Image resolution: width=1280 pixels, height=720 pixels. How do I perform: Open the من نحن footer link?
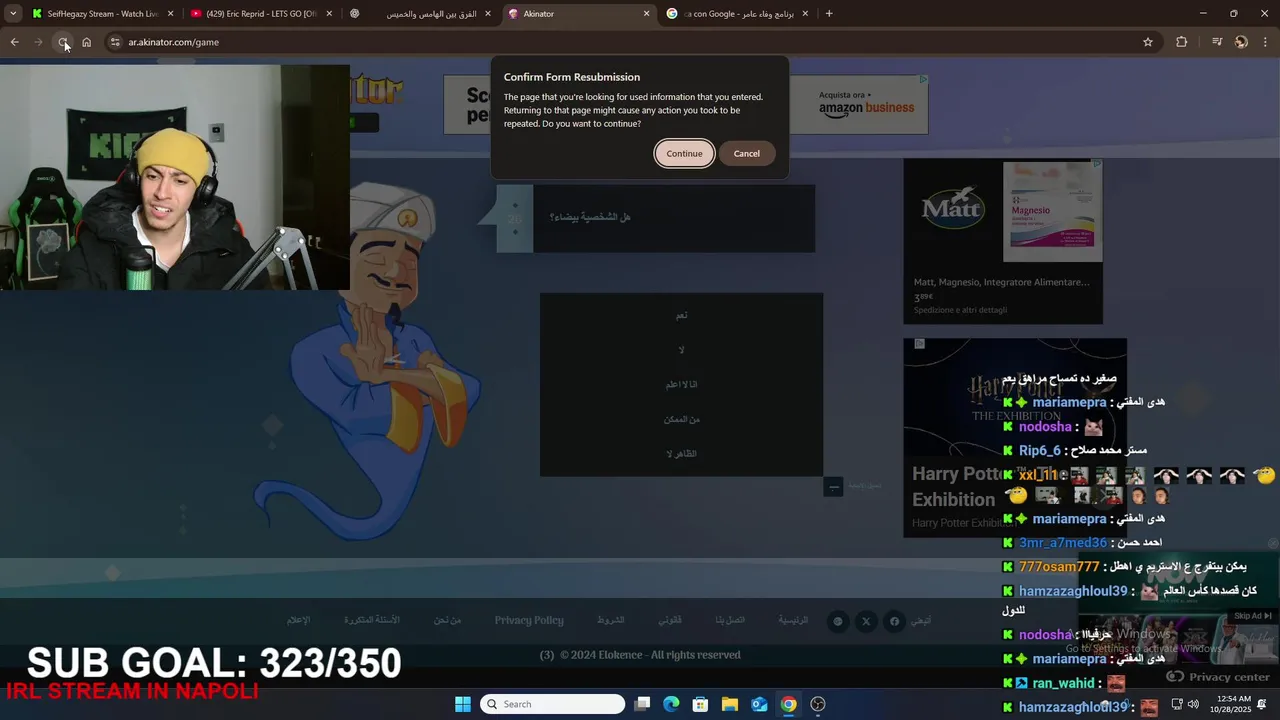(448, 620)
